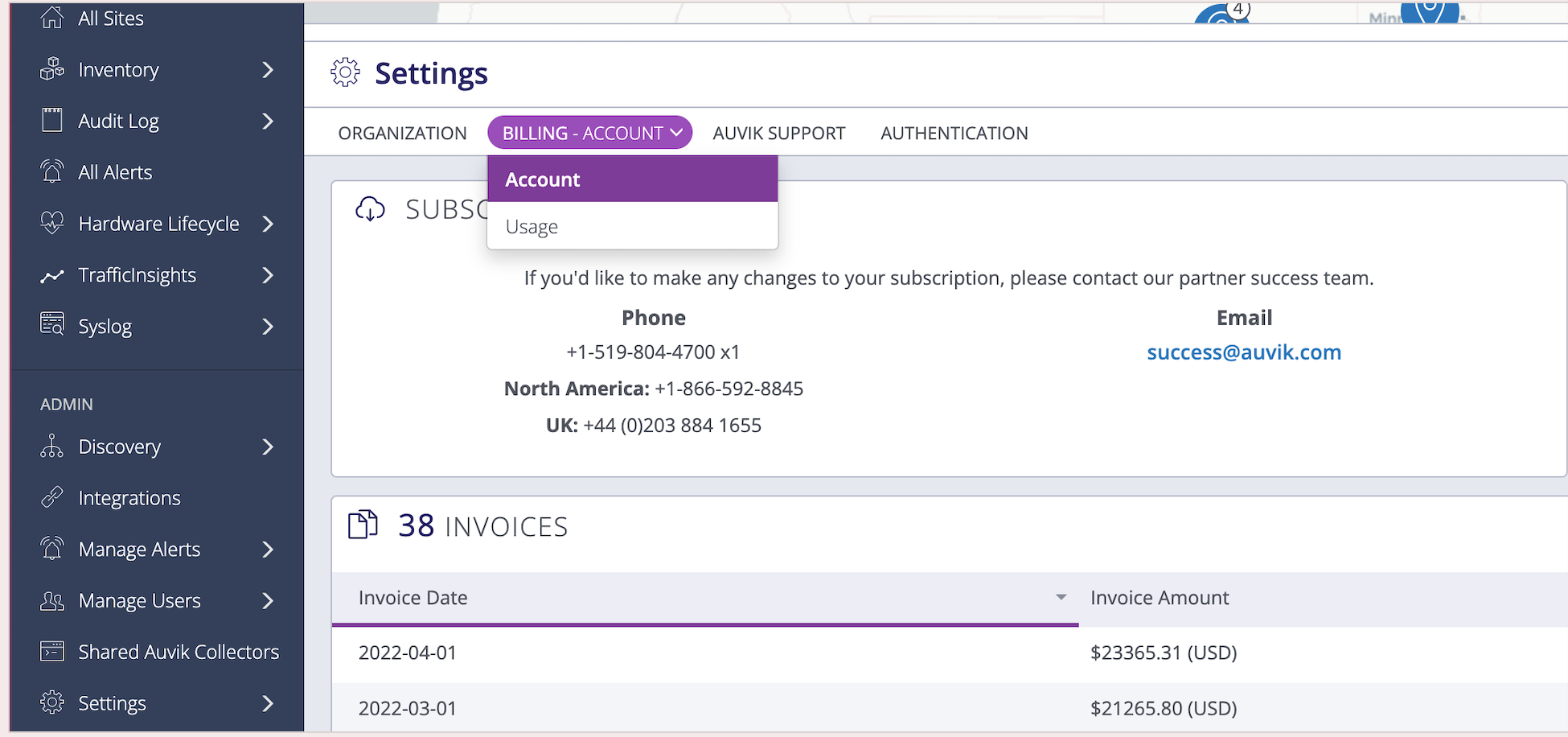Expand the Hardware Lifecycle submenu chevron
Image resolution: width=1568 pixels, height=737 pixels.
click(x=268, y=224)
